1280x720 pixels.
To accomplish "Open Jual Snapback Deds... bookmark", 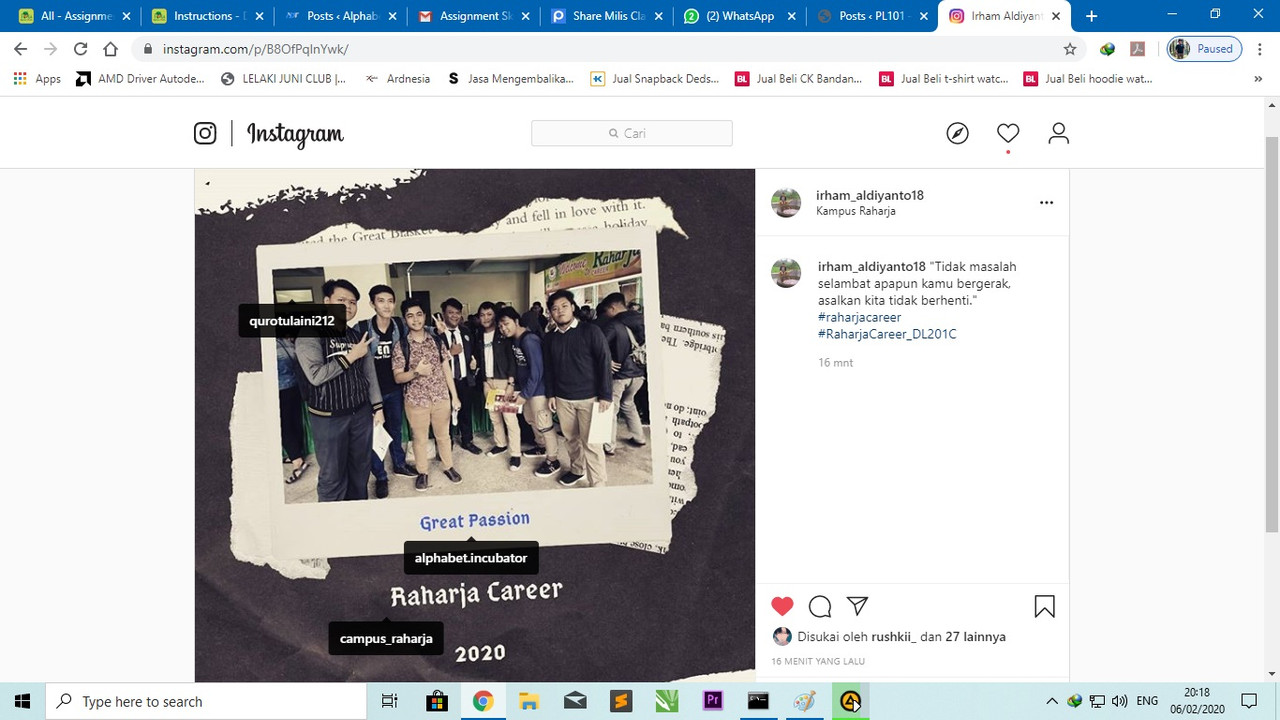I will click(655, 79).
